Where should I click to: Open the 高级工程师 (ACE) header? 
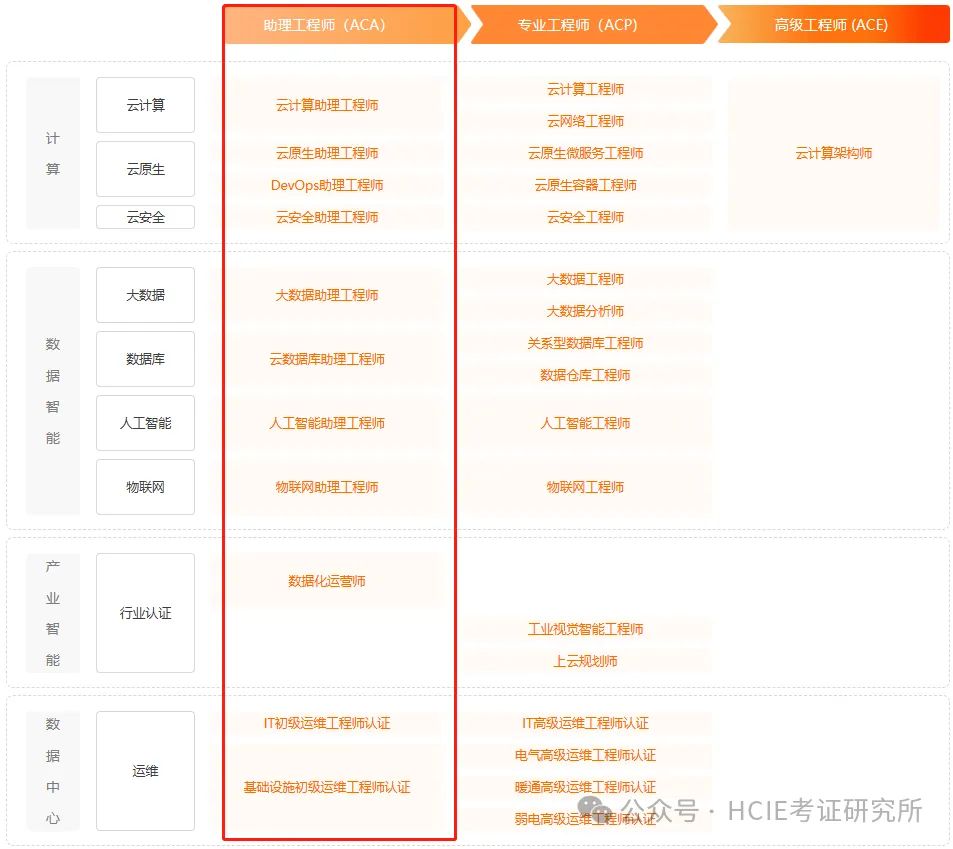point(832,24)
